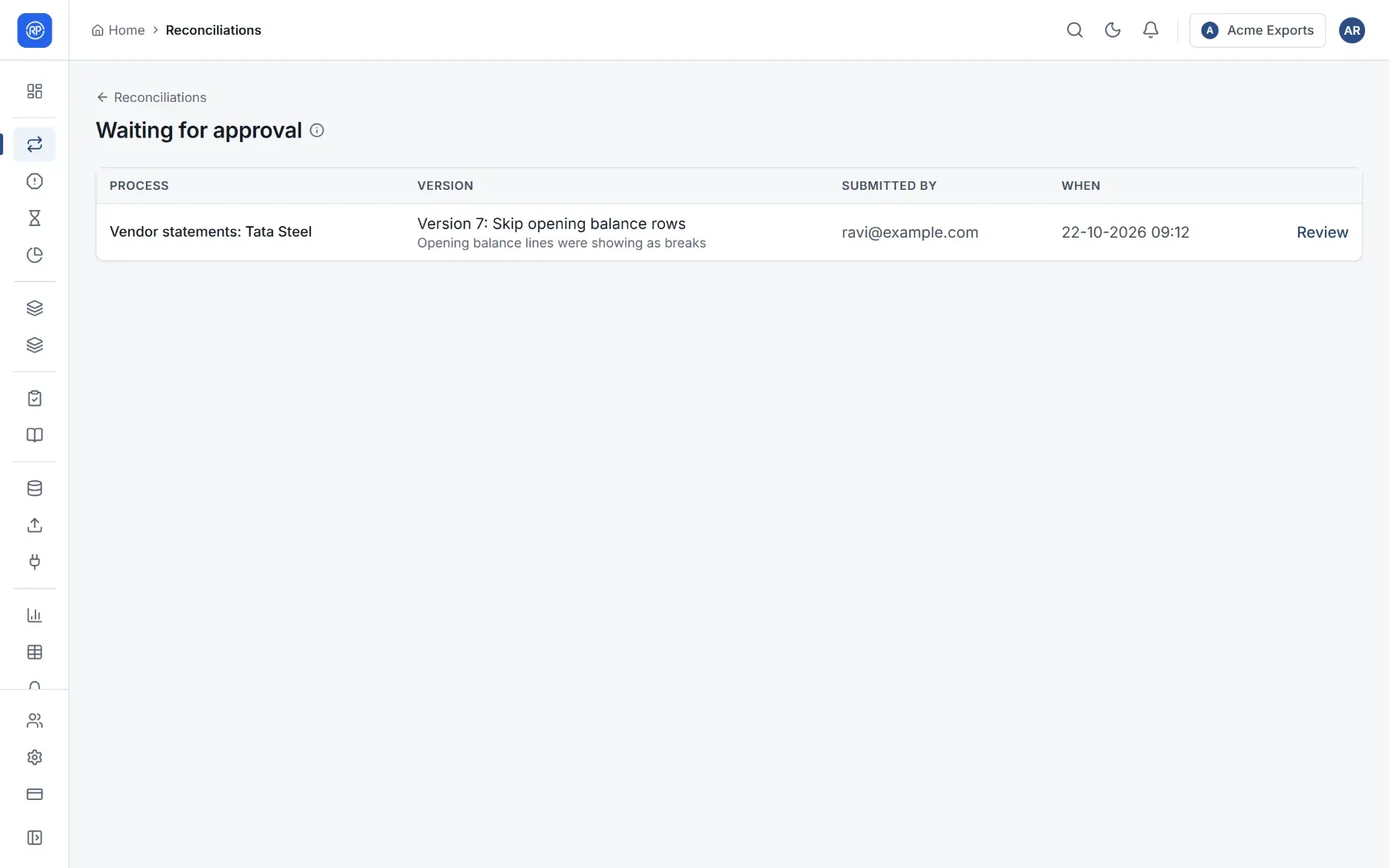Click the PROCESS column header
Image resolution: width=1389 pixels, height=868 pixels.
pyautogui.click(x=139, y=186)
